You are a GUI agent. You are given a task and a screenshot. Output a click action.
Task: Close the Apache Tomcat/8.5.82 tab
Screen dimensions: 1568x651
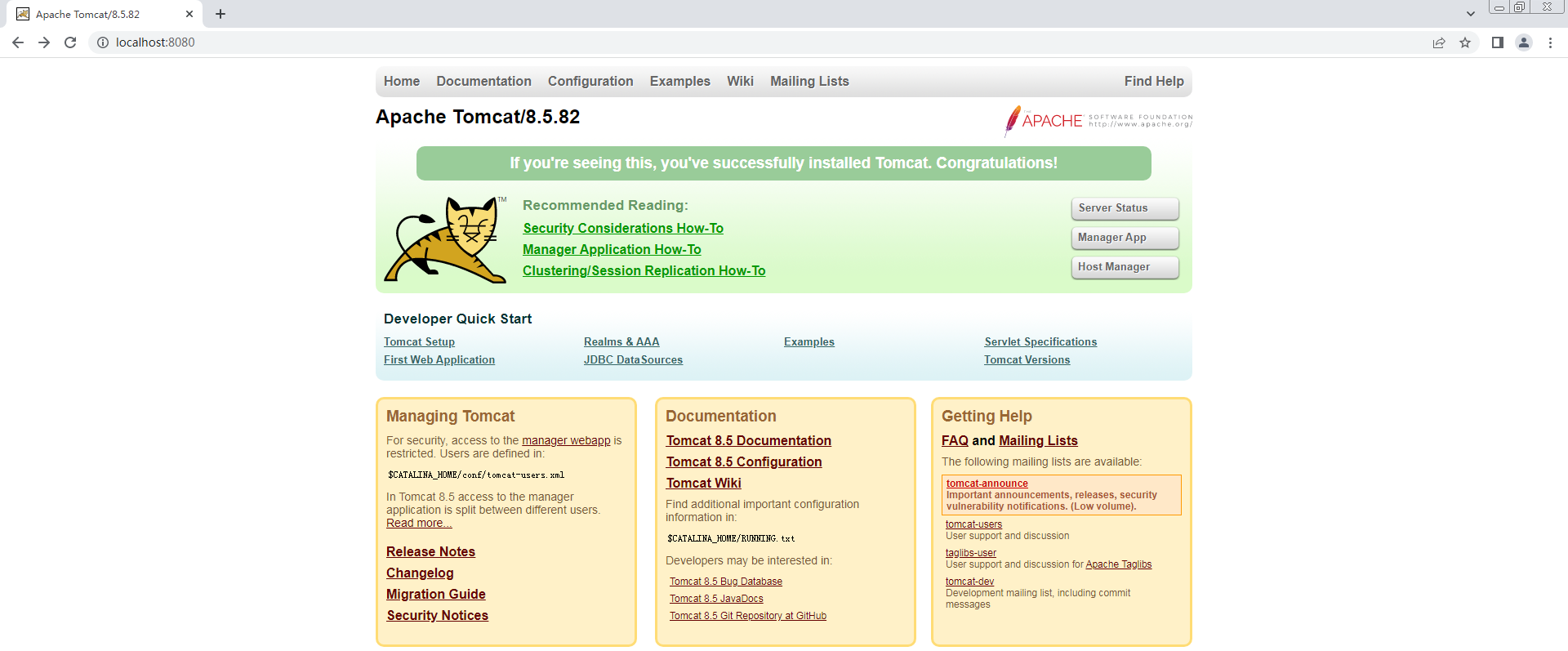click(189, 14)
